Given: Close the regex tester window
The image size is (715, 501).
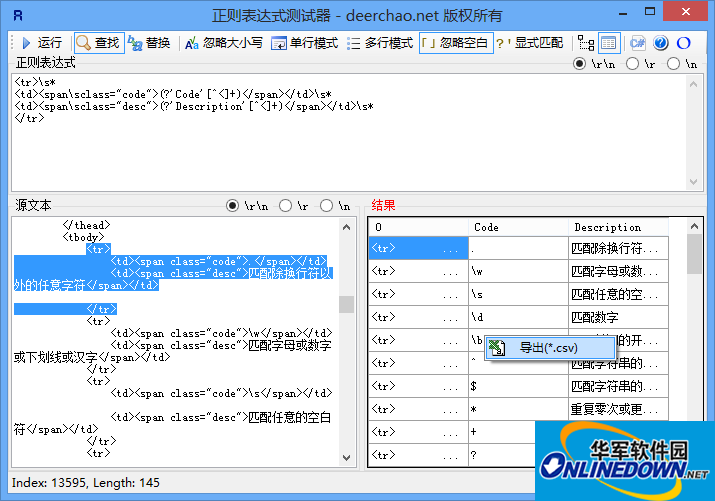Looking at the screenshot, I should (x=685, y=12).
